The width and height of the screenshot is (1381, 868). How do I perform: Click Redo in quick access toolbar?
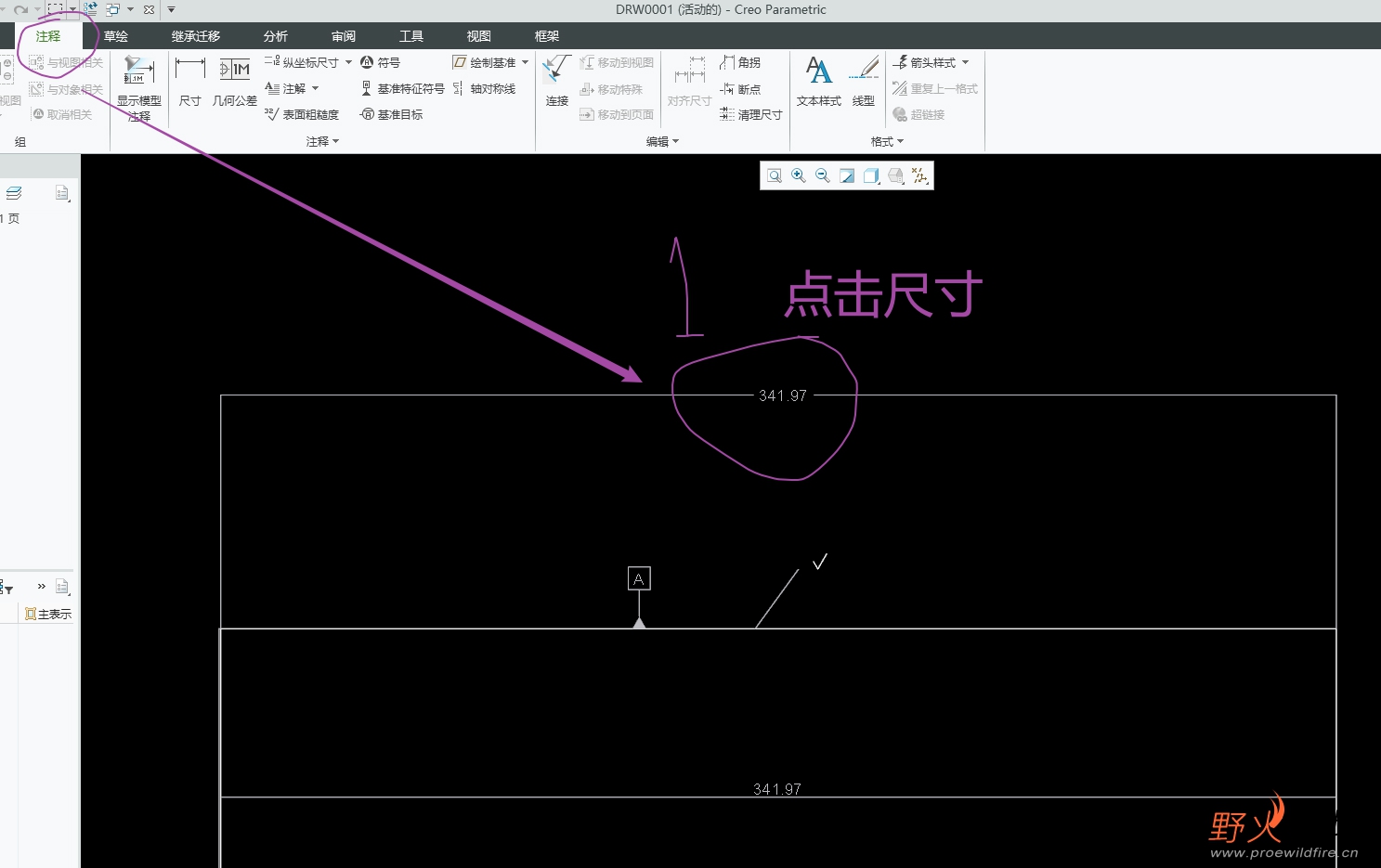pos(20,9)
